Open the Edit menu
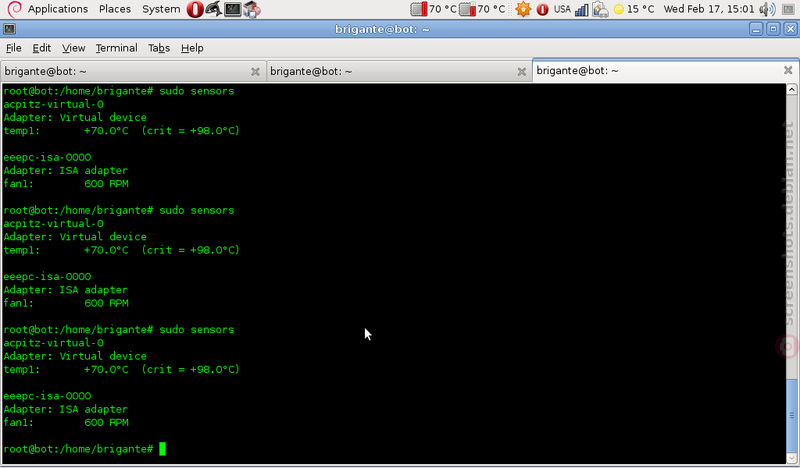This screenshot has height=468, width=800. coord(41,48)
